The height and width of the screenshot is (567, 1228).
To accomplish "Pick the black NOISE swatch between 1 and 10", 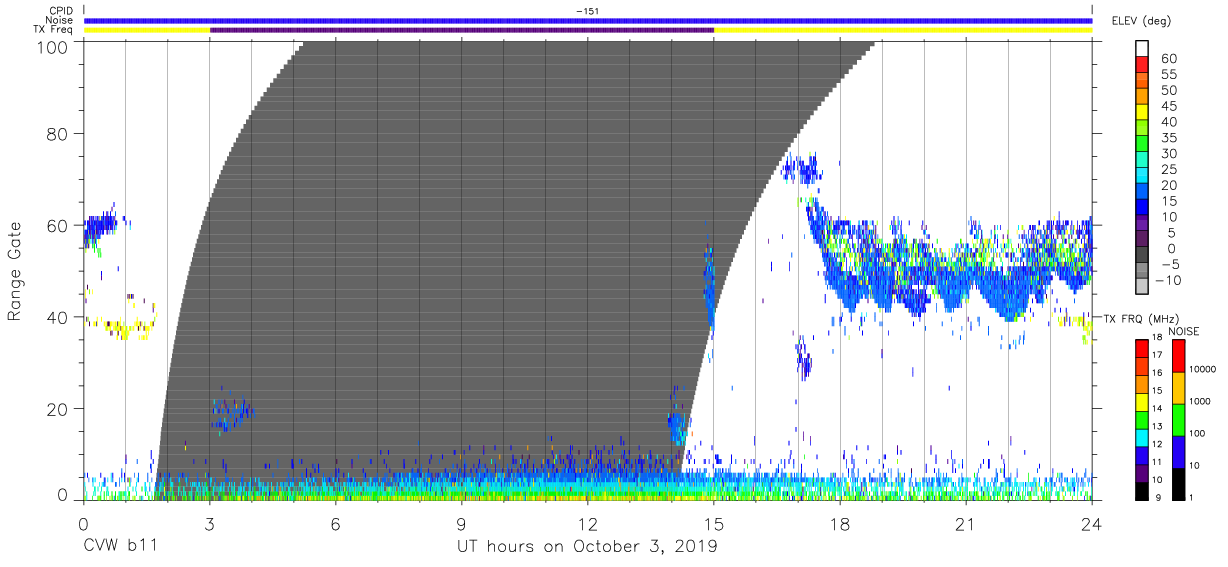I will click(x=1178, y=482).
